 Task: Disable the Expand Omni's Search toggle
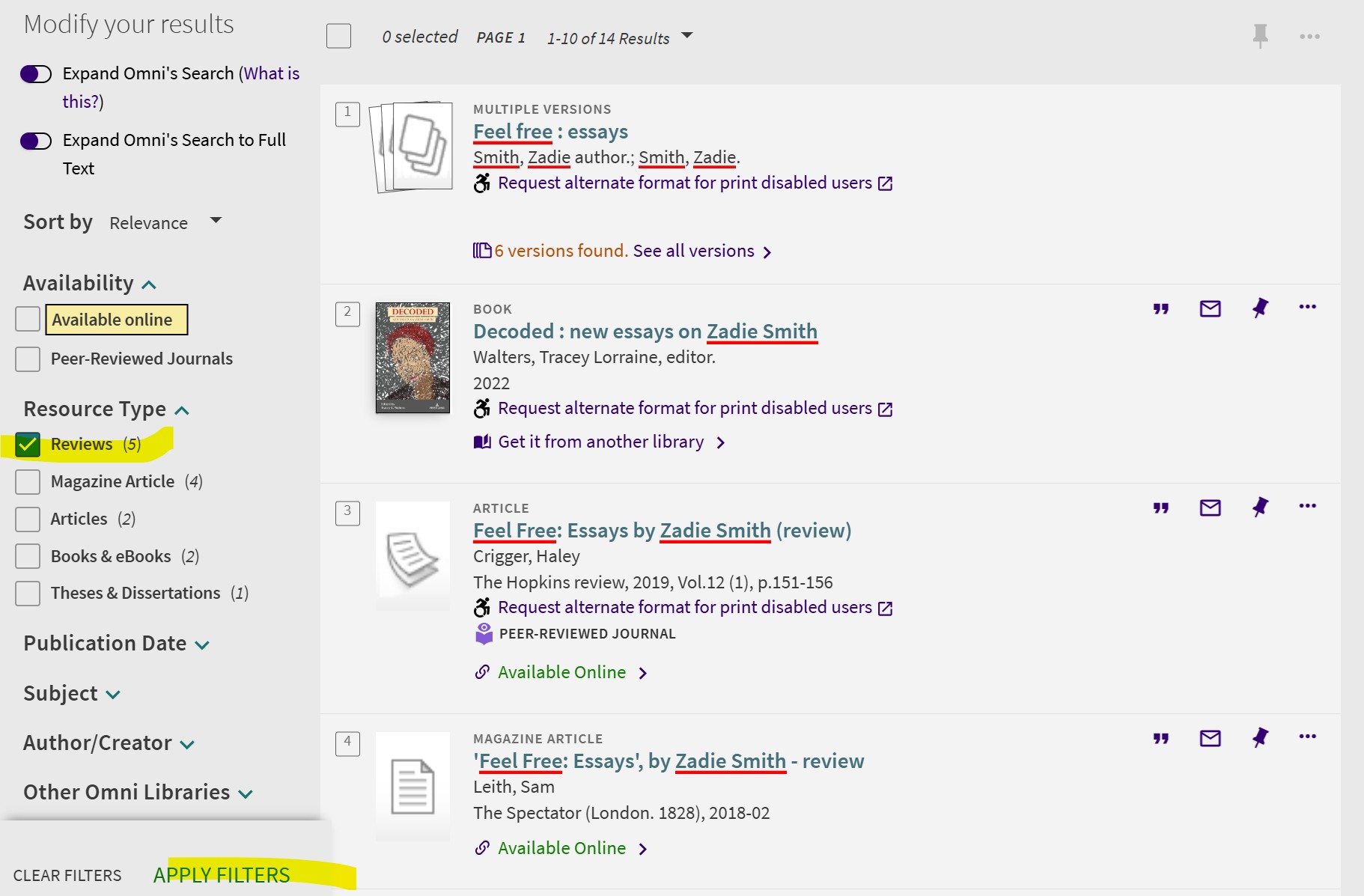pyautogui.click(x=35, y=73)
